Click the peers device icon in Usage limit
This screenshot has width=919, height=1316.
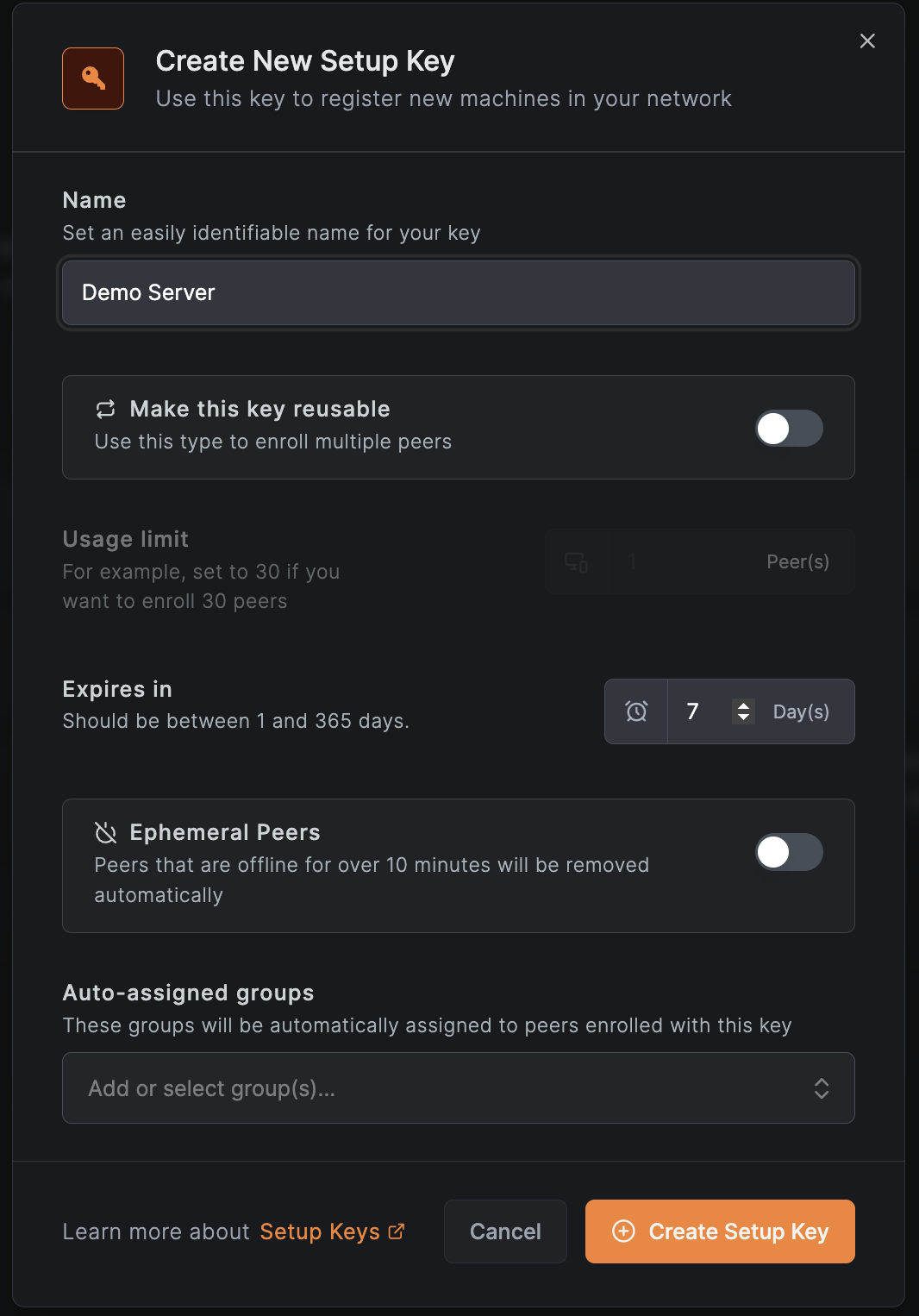coord(576,562)
